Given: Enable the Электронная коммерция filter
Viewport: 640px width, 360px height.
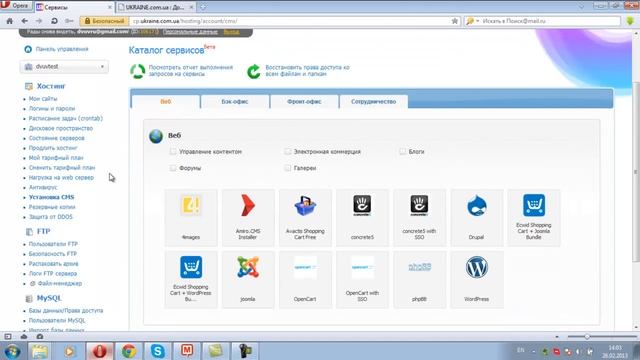Looking at the screenshot, I should (x=288, y=151).
